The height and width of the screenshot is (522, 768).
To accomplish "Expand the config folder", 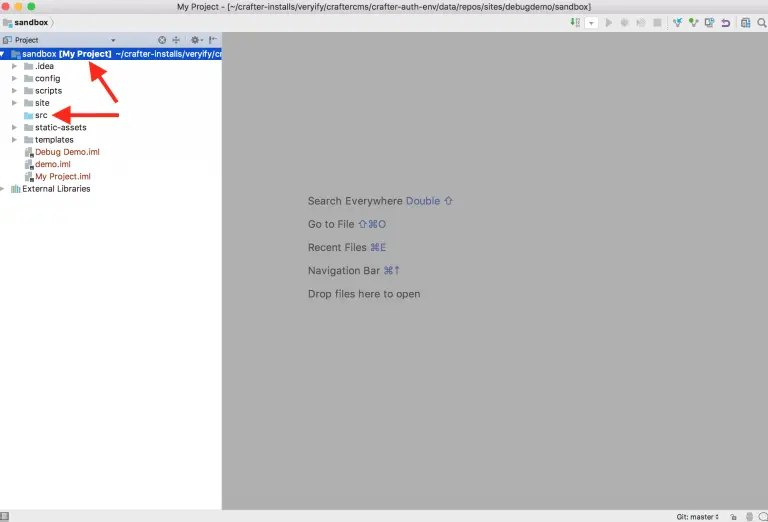I will click(15, 78).
